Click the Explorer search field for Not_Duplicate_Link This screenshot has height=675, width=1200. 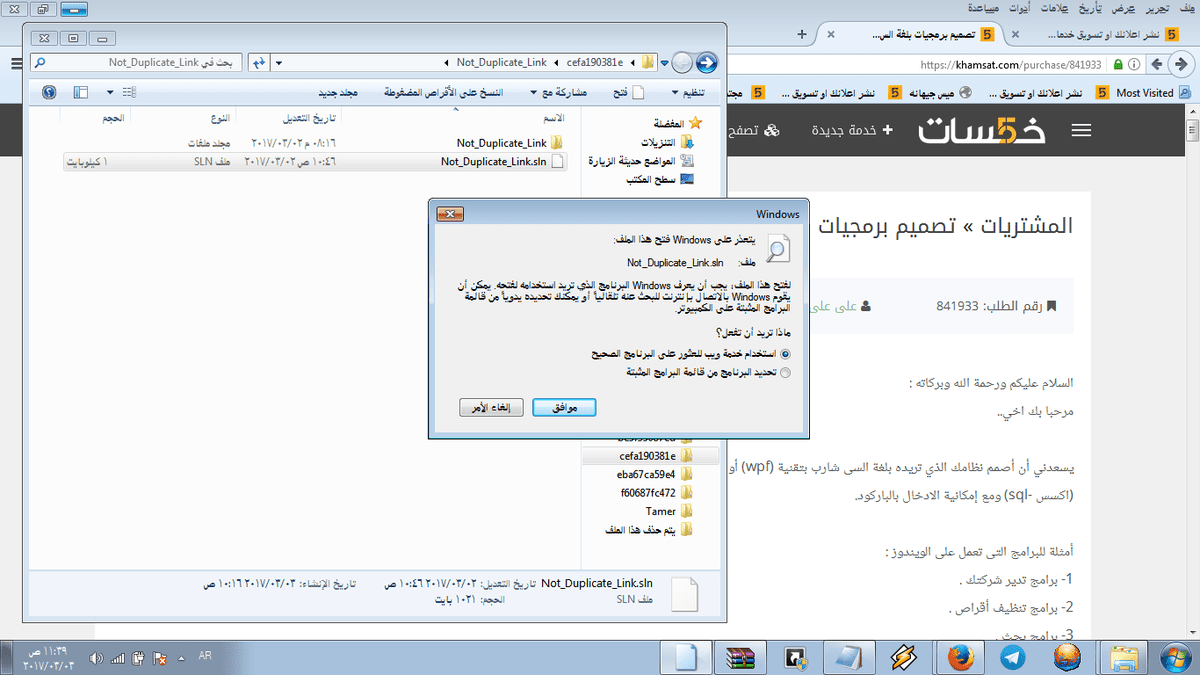point(137,62)
